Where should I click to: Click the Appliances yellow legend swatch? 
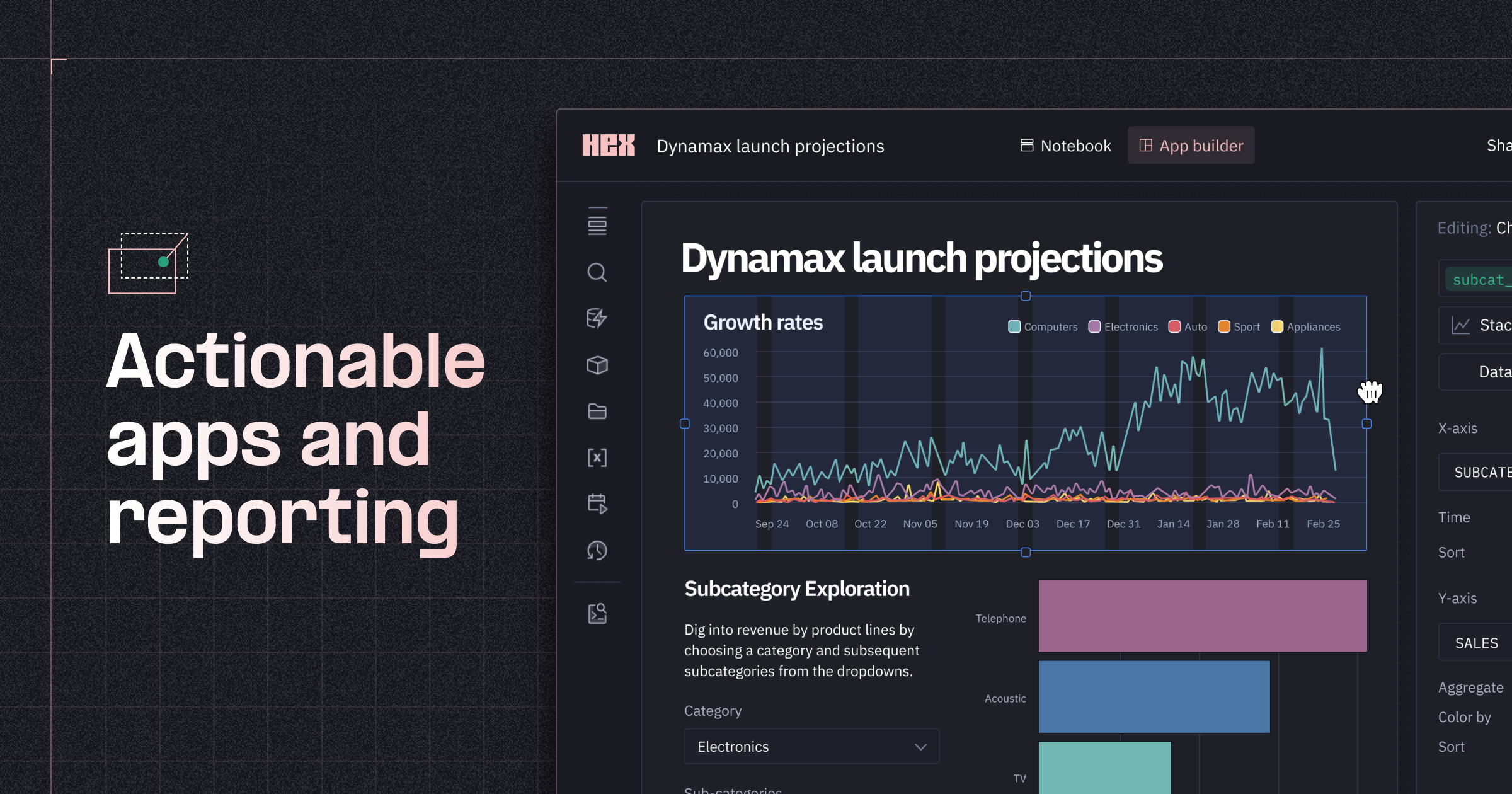(1277, 326)
